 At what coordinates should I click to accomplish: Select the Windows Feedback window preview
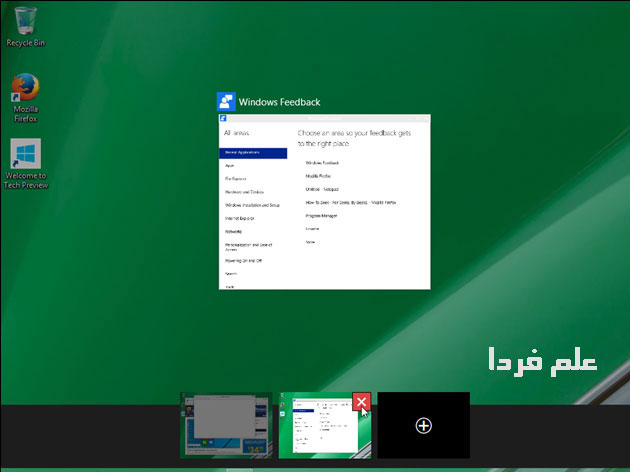(x=324, y=203)
